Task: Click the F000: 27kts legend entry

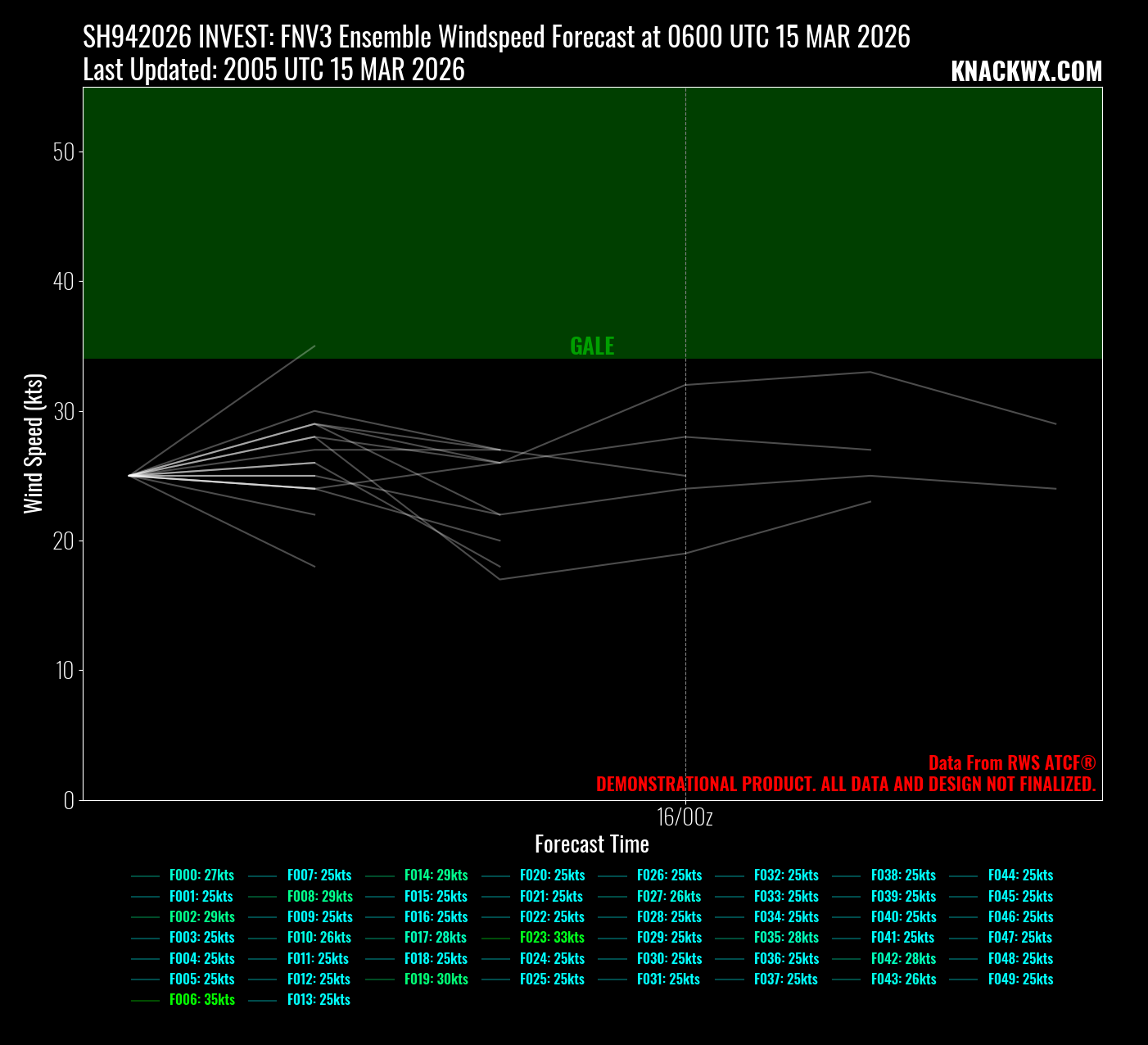Action: 201,875
